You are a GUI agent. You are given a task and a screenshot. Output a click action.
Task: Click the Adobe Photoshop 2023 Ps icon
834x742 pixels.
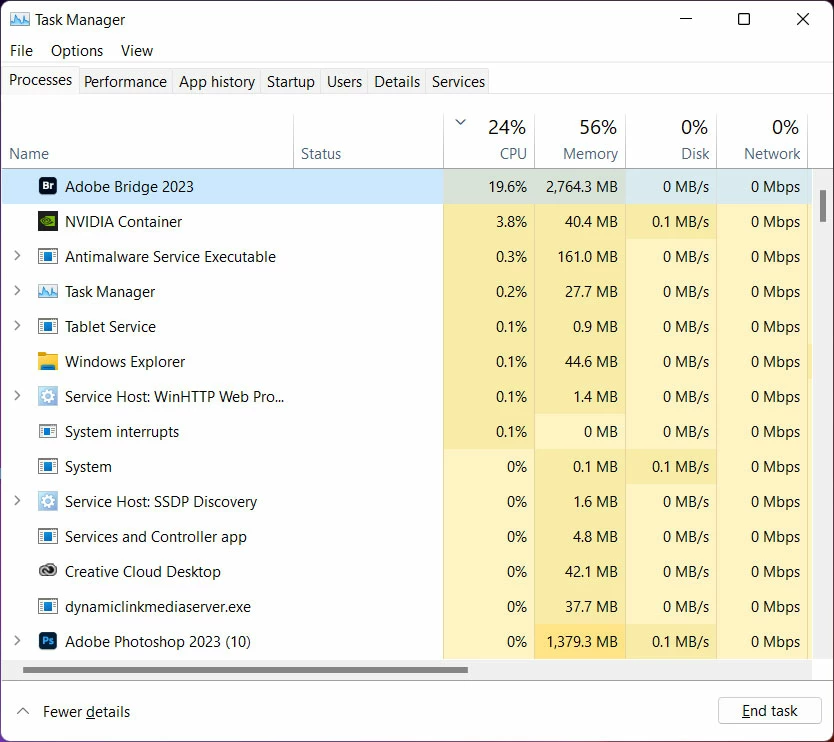pyautogui.click(x=48, y=641)
